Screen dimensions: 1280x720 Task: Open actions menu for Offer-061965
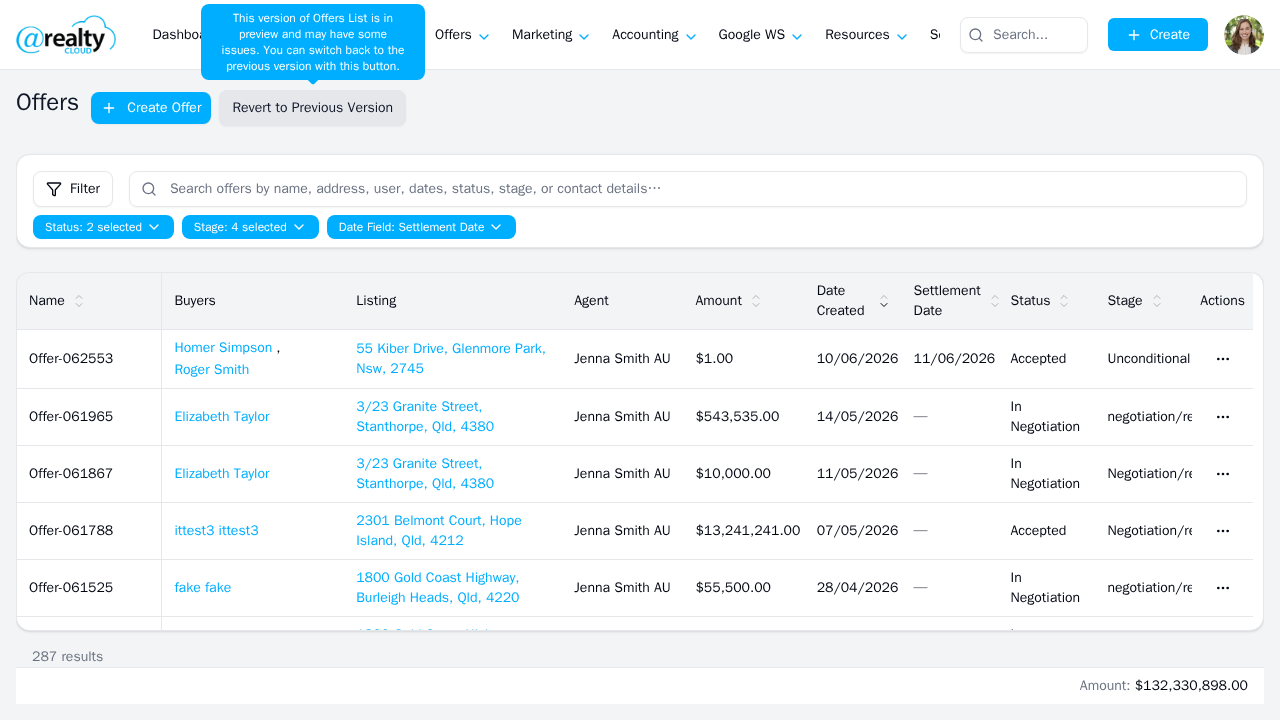[1222, 417]
